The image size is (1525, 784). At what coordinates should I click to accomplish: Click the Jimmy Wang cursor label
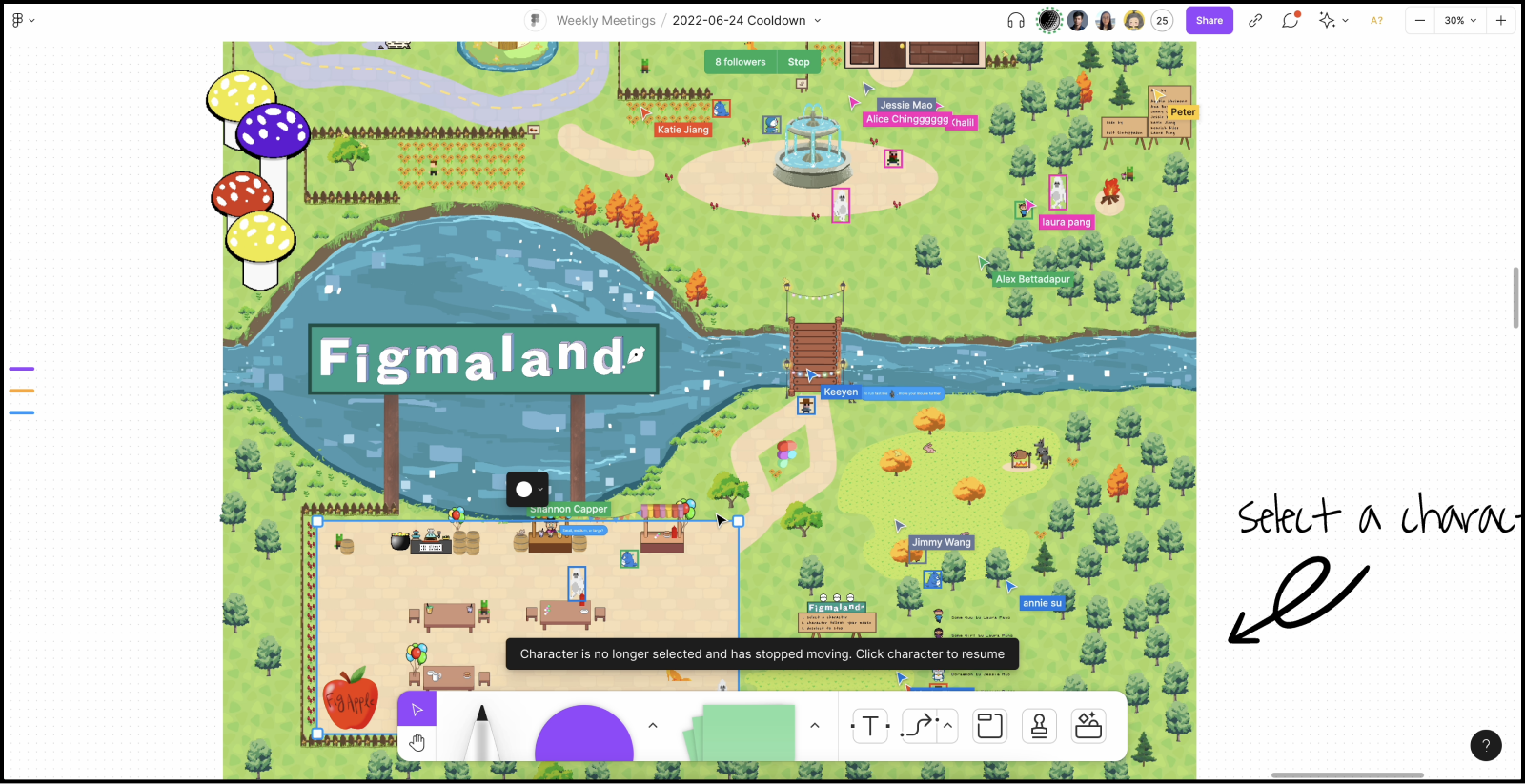point(942,542)
